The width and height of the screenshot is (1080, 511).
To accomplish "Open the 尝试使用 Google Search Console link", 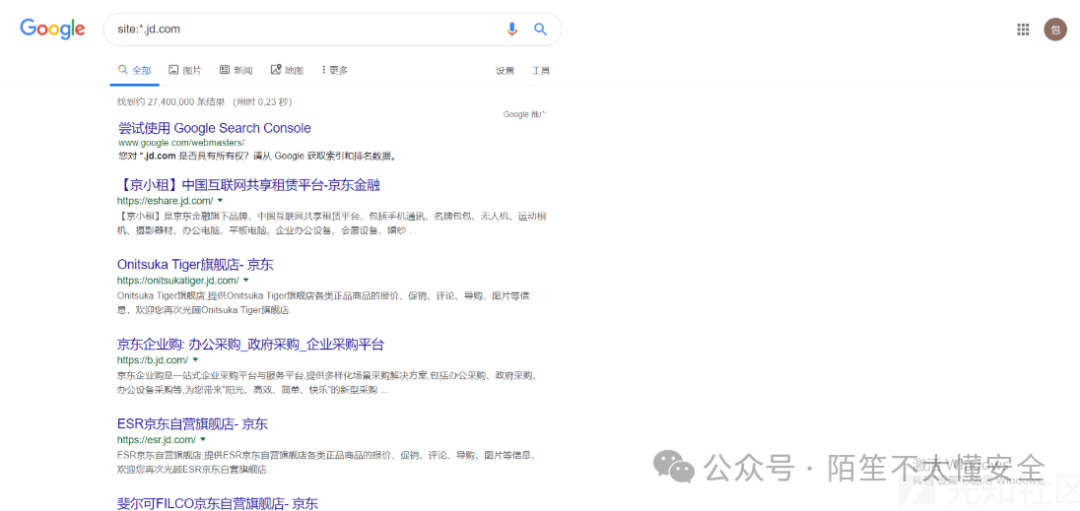I will (214, 128).
